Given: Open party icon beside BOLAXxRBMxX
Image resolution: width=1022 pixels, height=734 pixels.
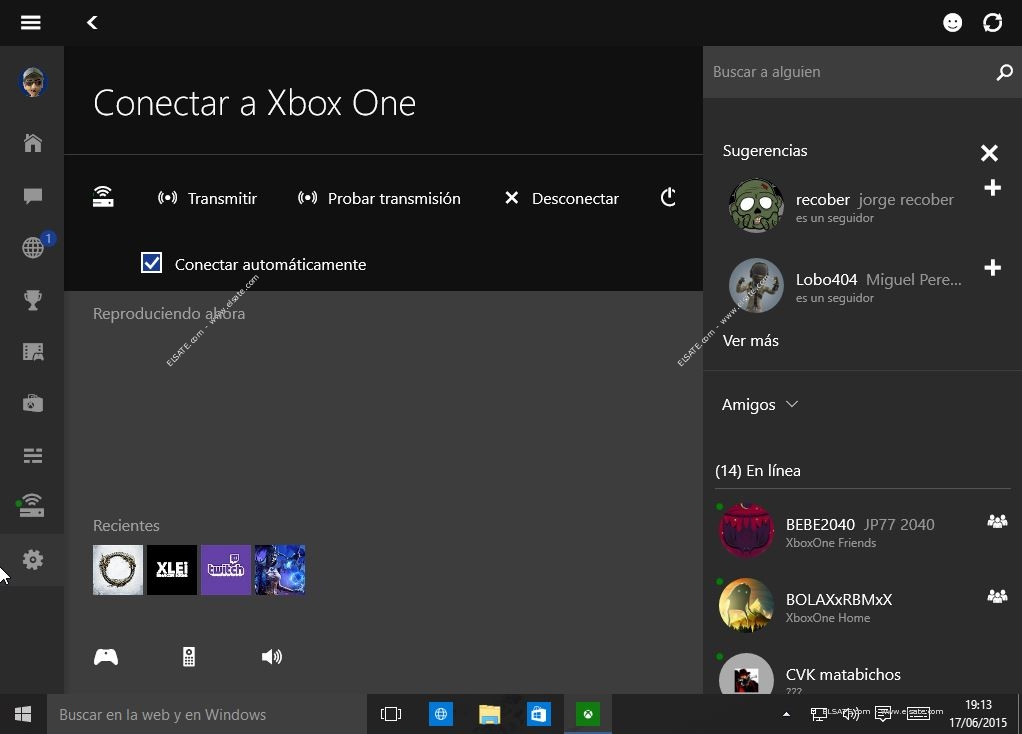Looking at the screenshot, I should (997, 596).
